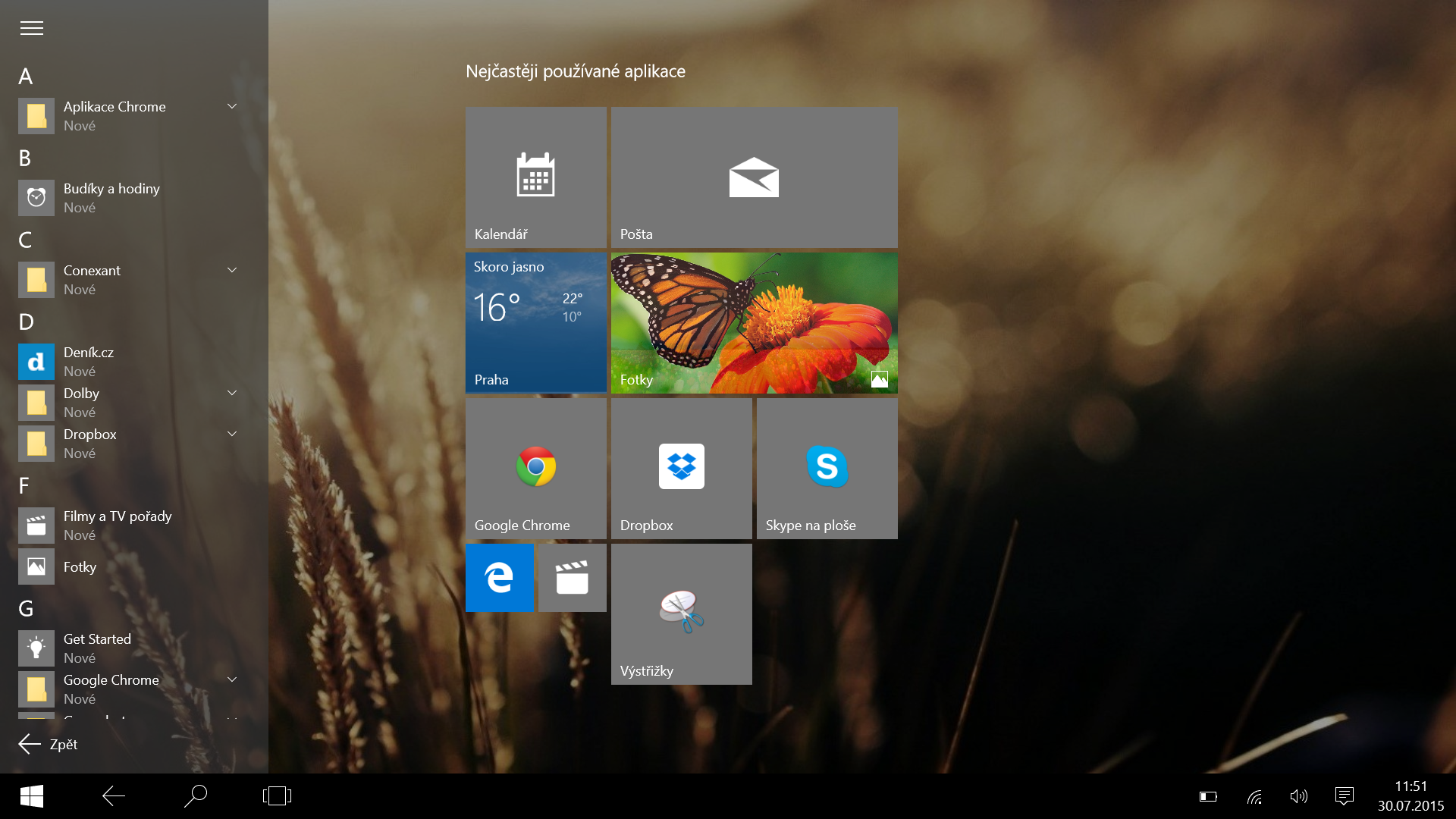
Task: Open the small Films clapperboard tile
Action: pyautogui.click(x=572, y=578)
